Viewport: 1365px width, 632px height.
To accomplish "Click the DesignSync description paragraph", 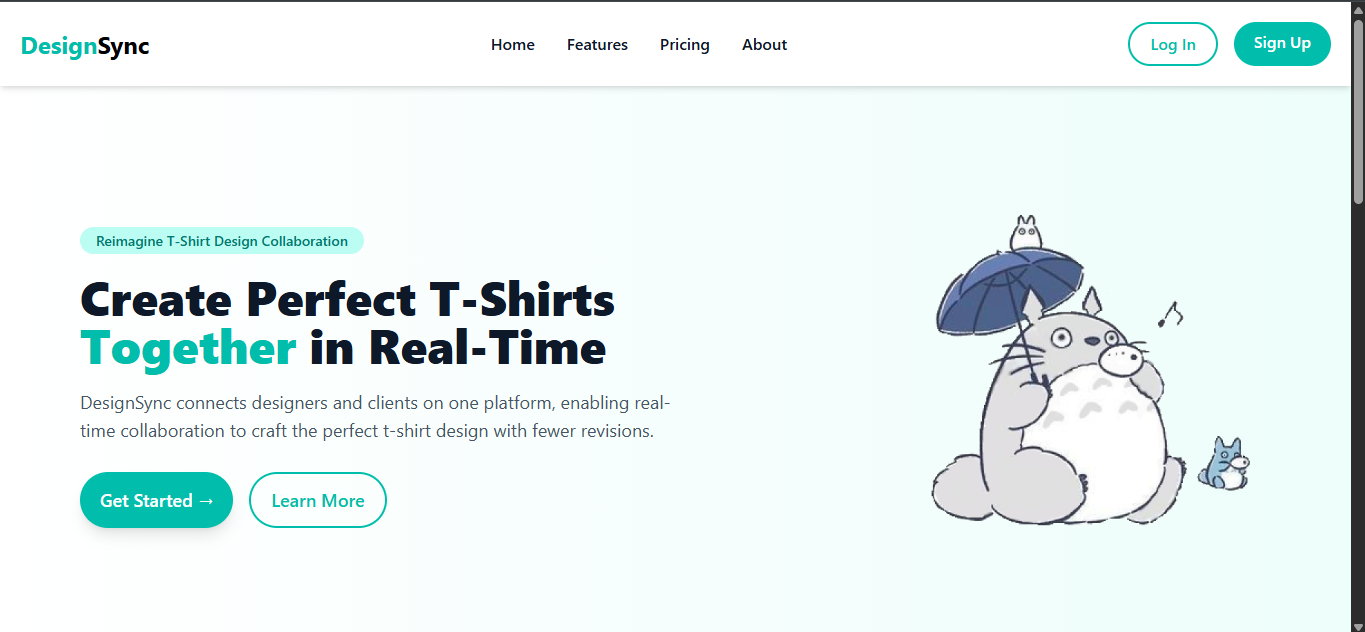I will pos(375,417).
